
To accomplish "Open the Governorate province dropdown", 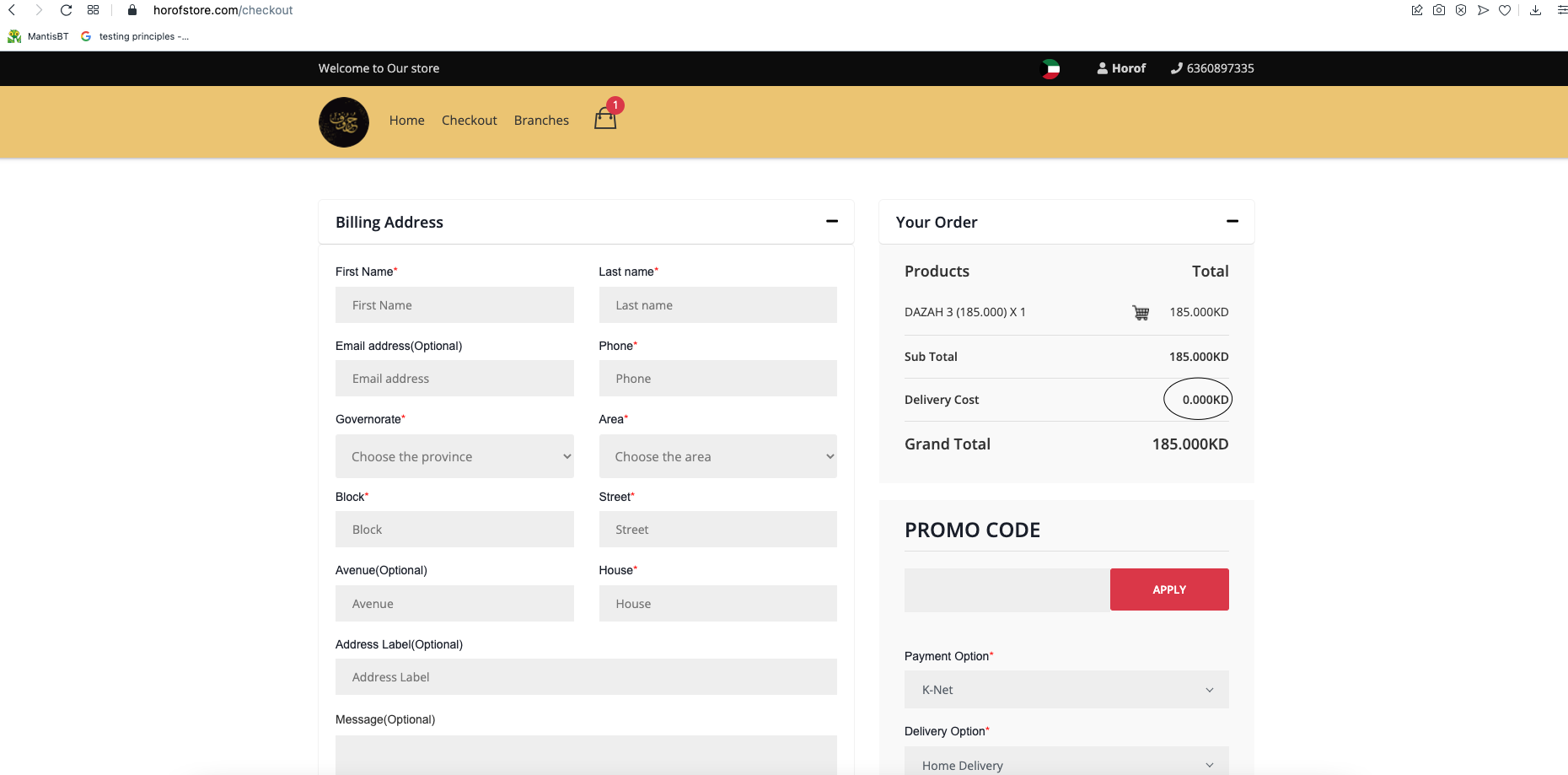I will point(454,456).
